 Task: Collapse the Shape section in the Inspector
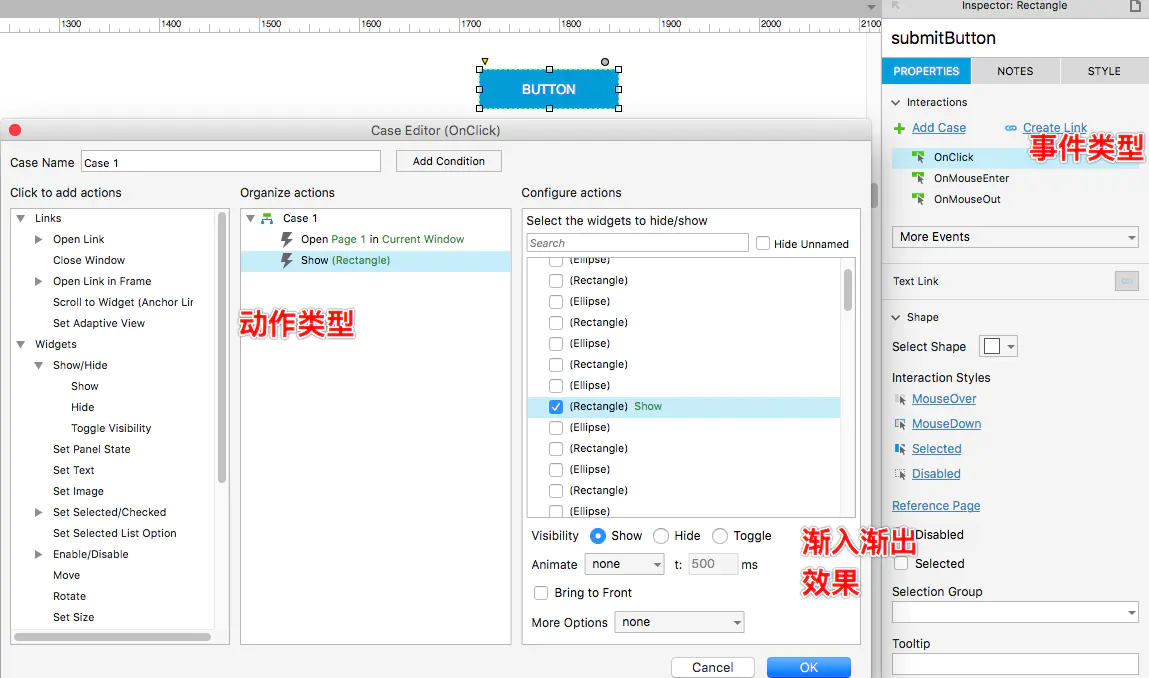895,317
